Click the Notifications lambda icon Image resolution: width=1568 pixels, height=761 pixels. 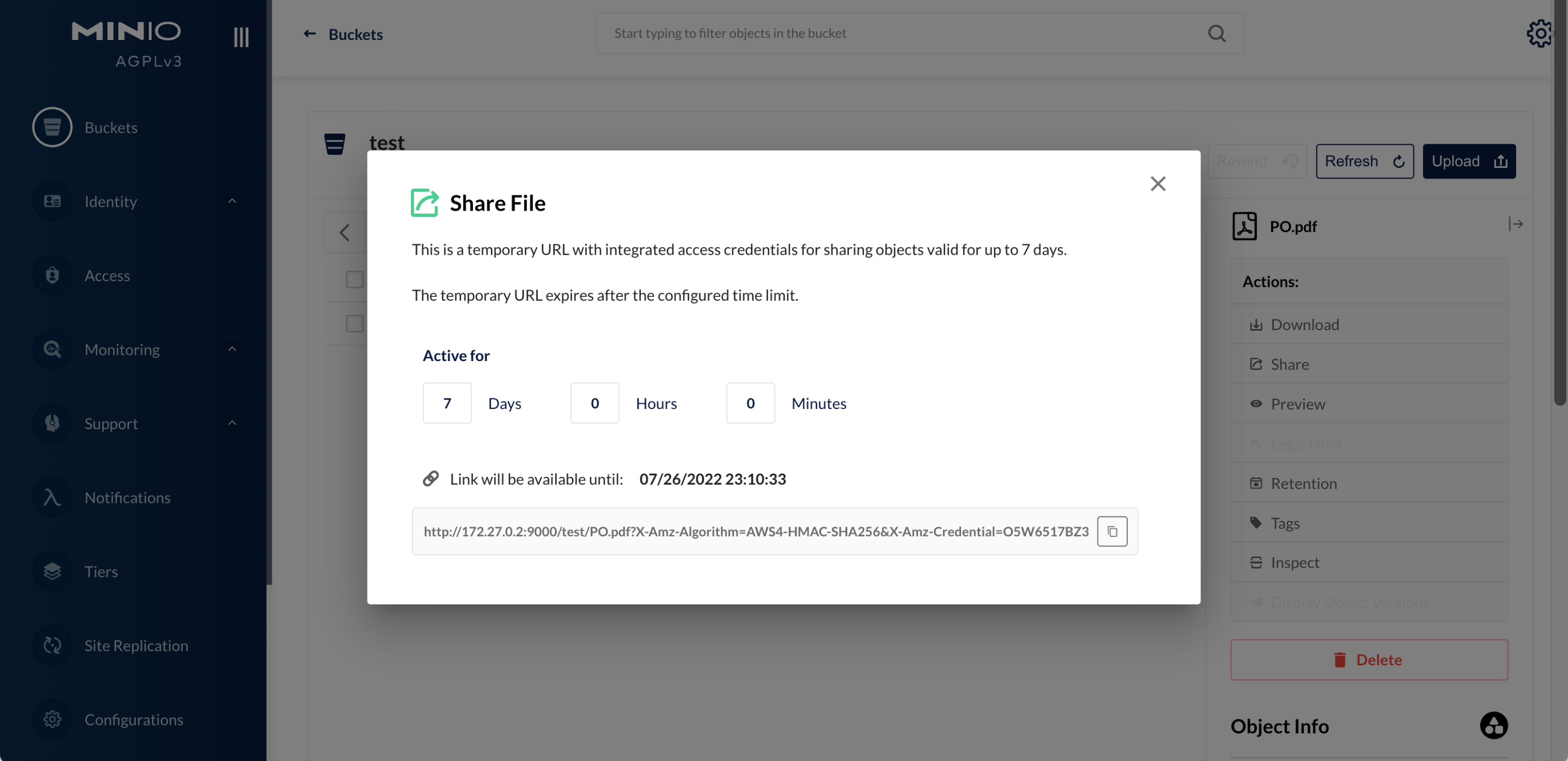pos(52,497)
